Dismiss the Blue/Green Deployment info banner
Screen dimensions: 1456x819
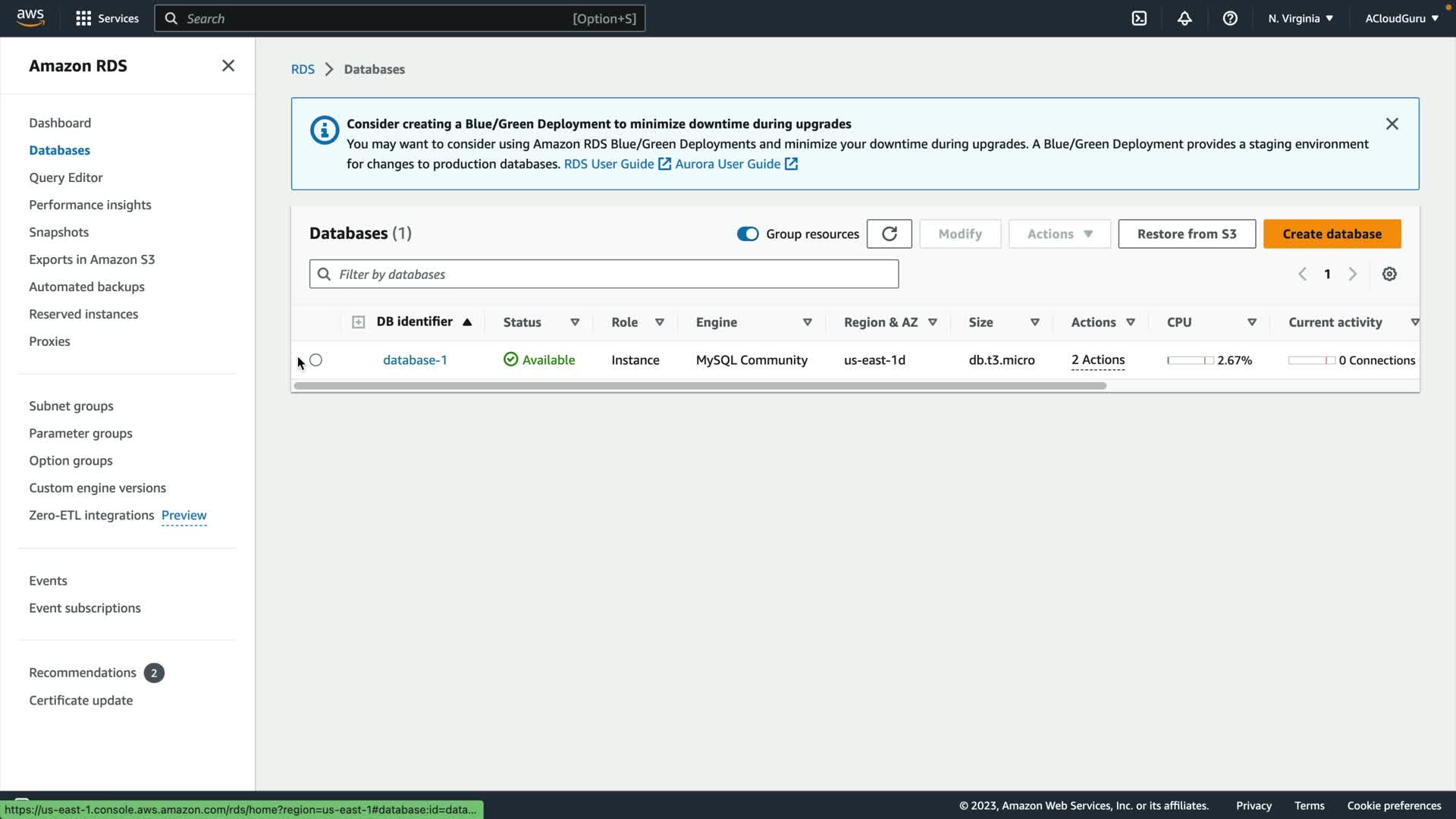coord(1392,124)
